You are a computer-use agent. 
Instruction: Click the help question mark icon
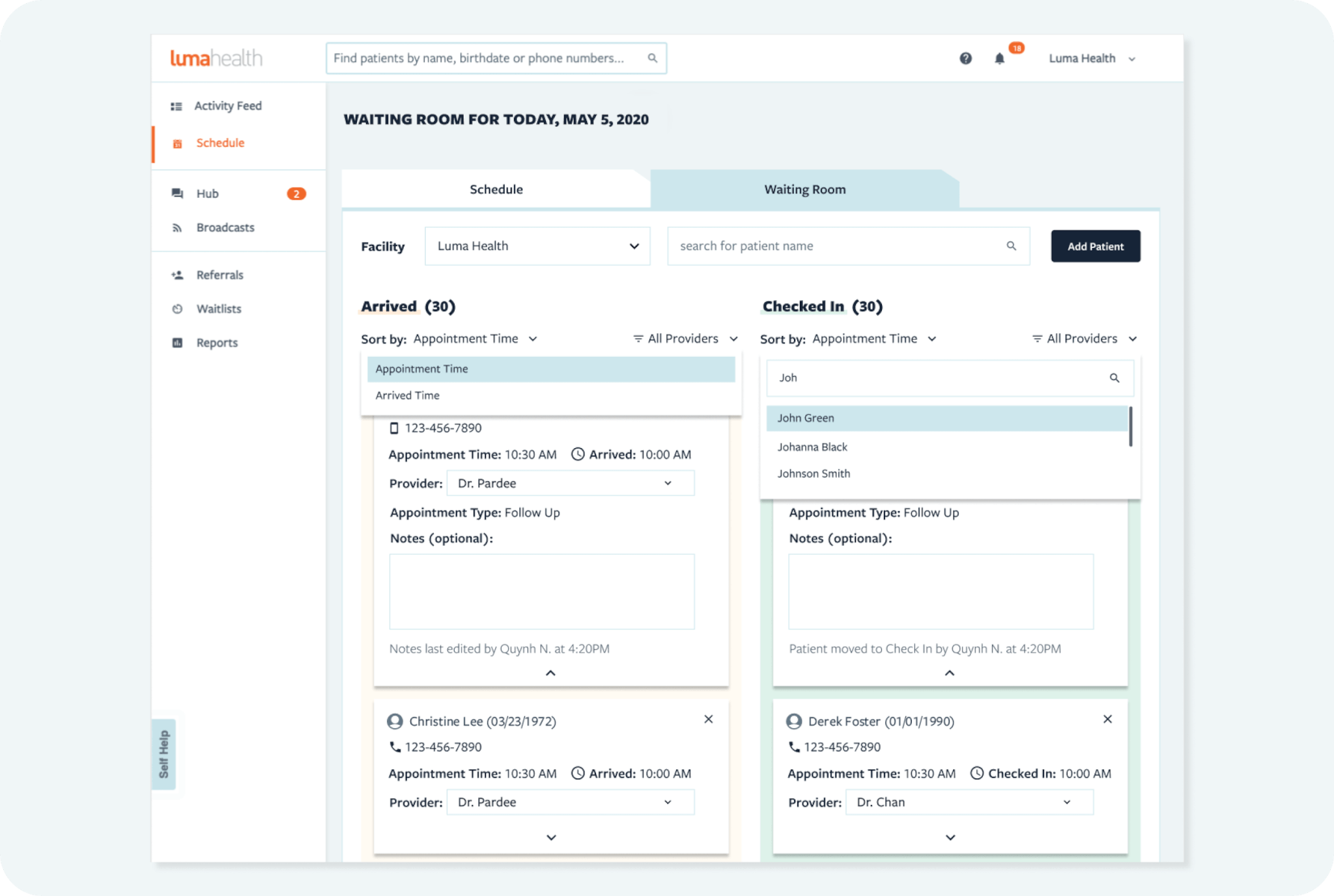[x=965, y=59]
